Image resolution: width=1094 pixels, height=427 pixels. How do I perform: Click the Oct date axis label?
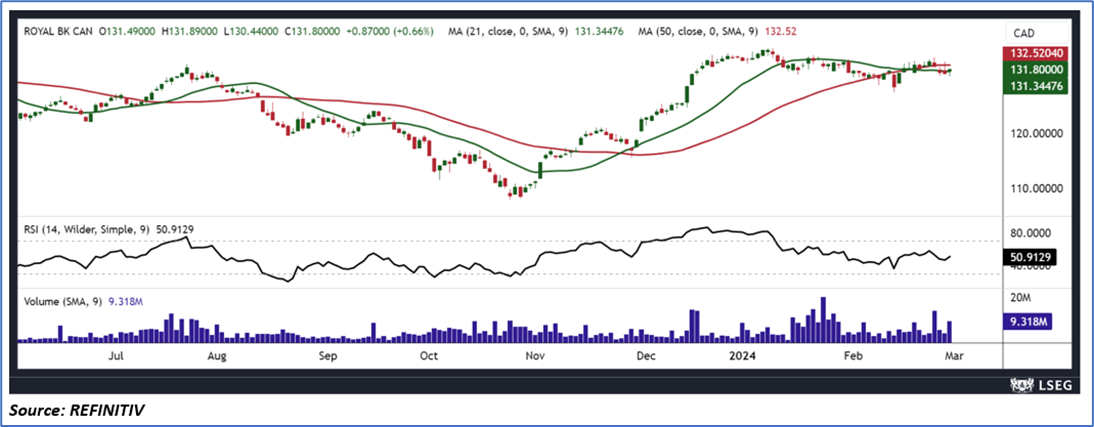pos(428,355)
